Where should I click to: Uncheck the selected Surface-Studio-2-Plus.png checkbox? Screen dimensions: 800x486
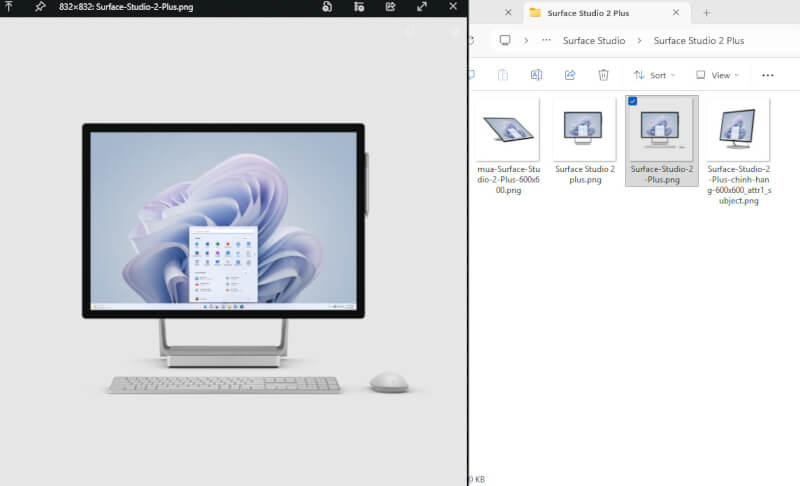632,102
